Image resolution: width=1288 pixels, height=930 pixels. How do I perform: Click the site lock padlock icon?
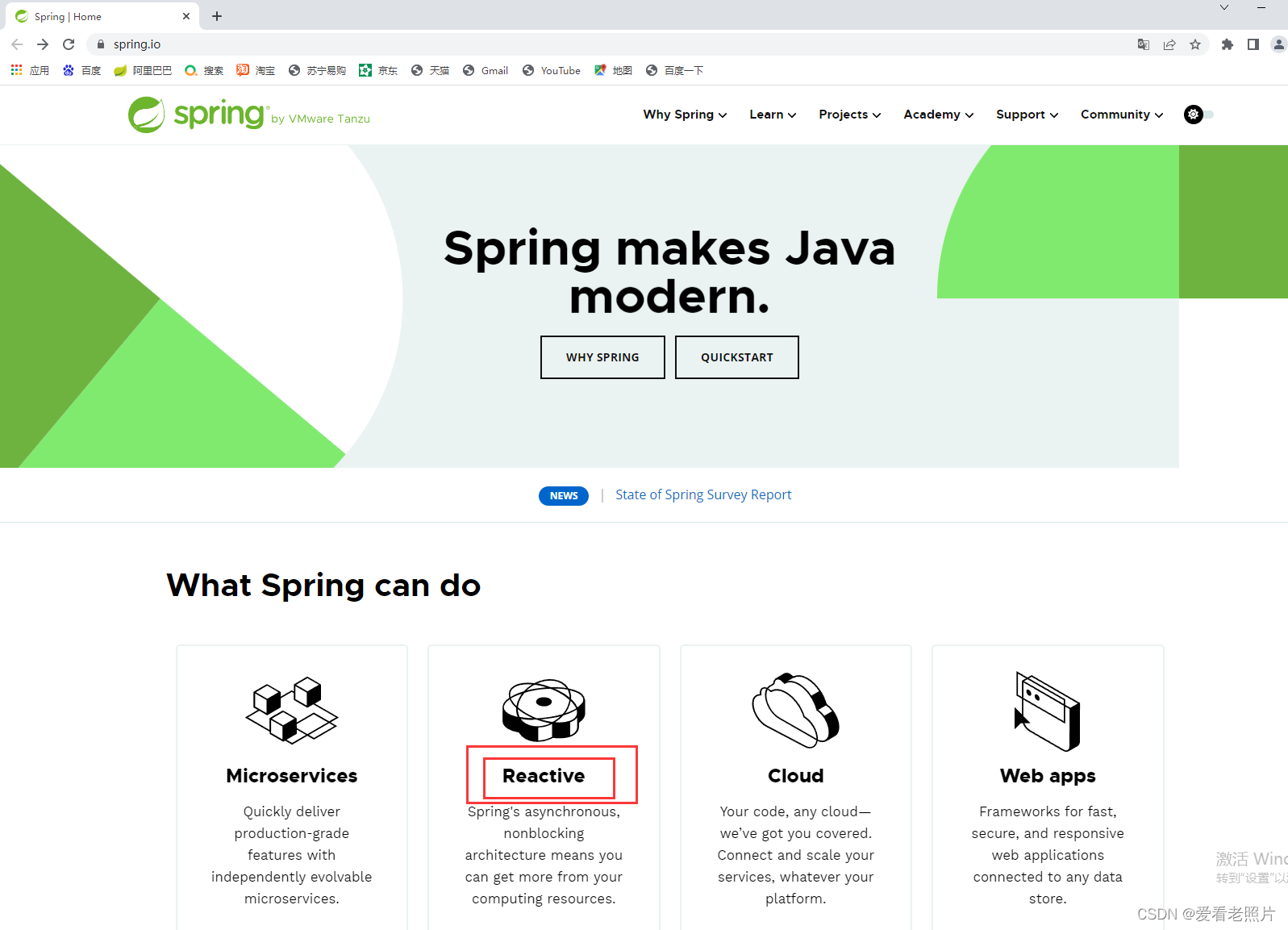click(101, 44)
